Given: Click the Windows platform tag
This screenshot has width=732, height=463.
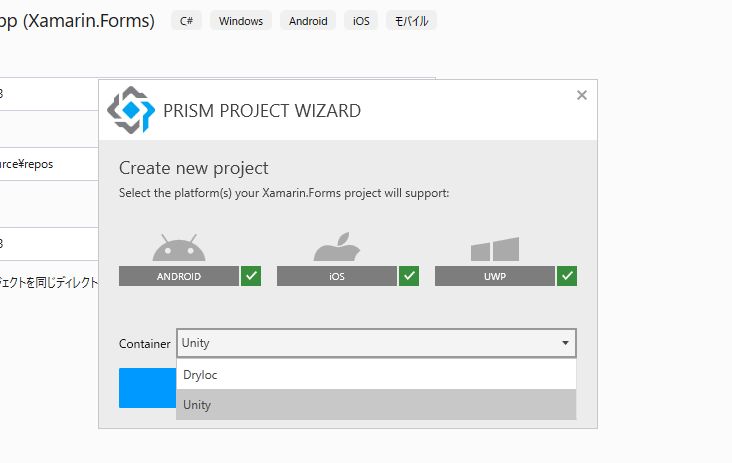Looking at the screenshot, I should (x=241, y=21).
